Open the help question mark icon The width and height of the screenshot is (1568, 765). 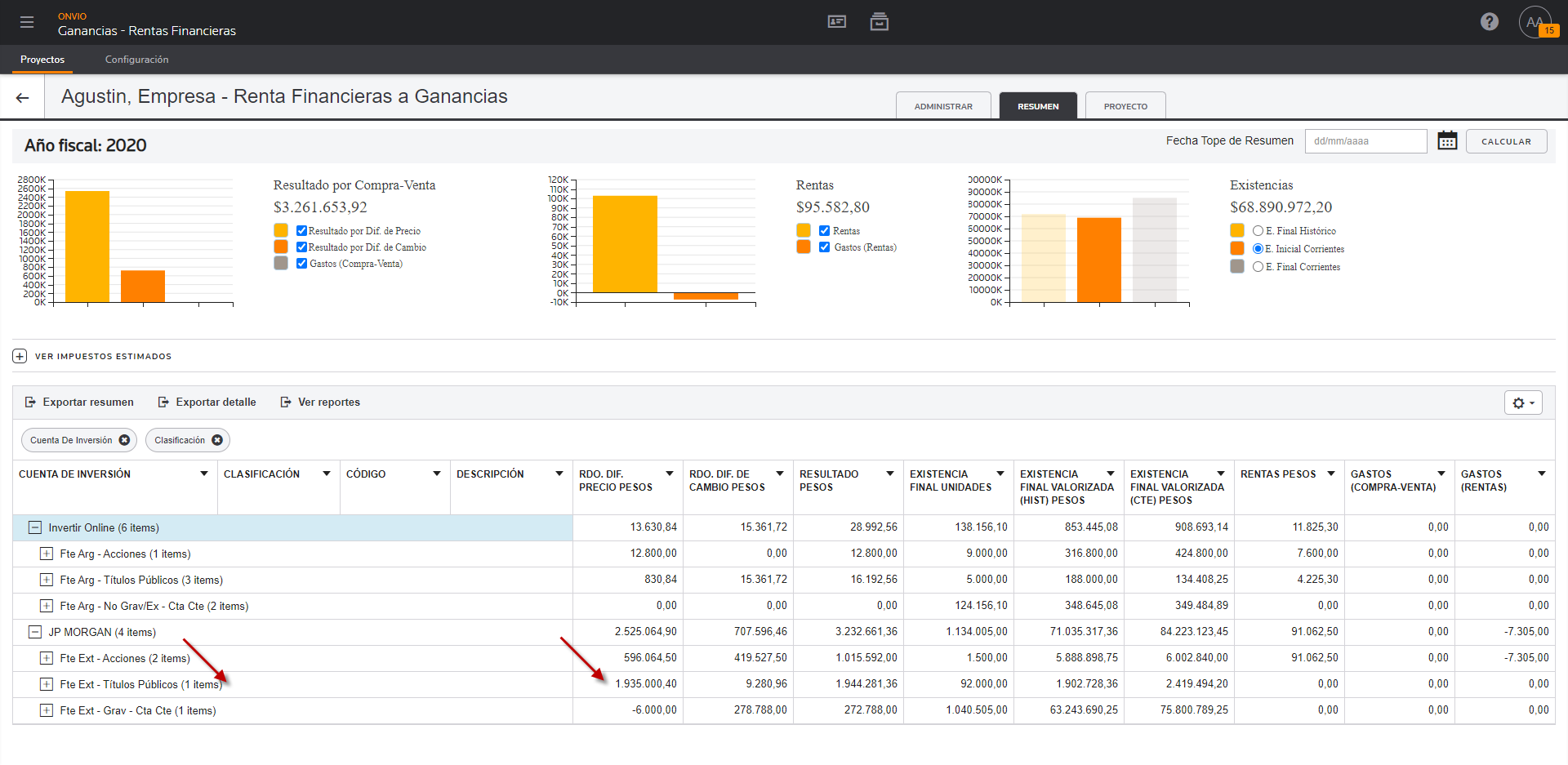[x=1489, y=22]
